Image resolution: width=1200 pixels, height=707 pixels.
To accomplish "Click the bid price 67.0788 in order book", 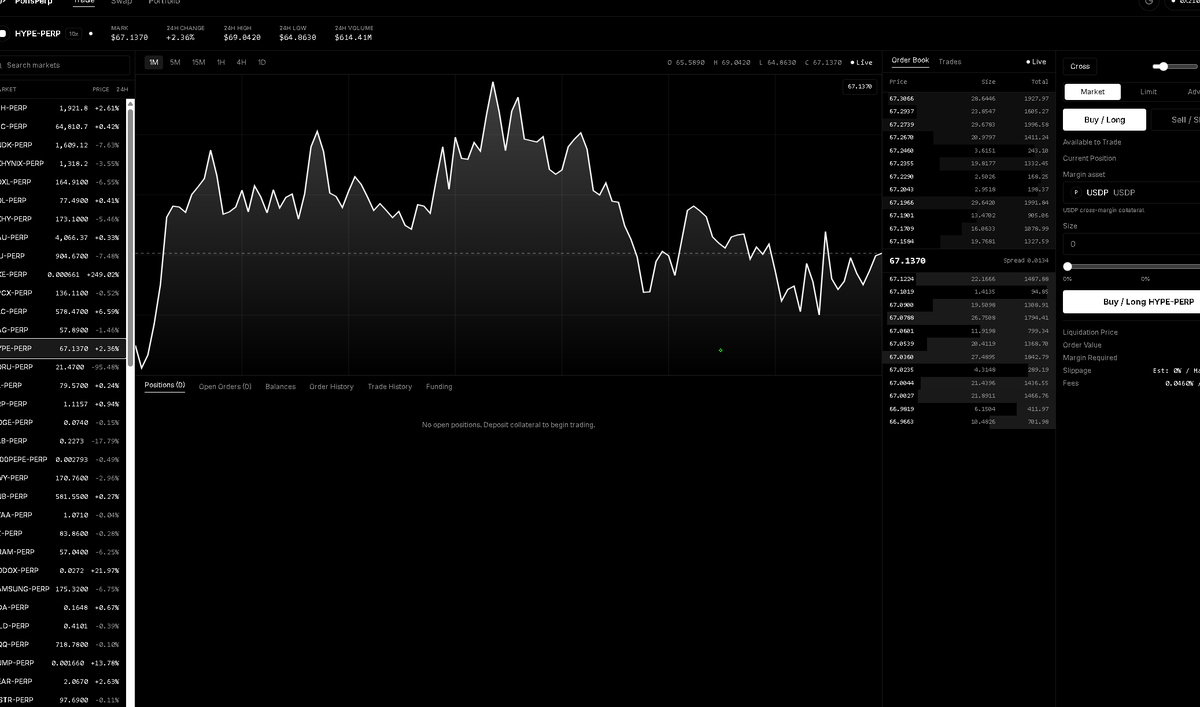I will point(900,318).
